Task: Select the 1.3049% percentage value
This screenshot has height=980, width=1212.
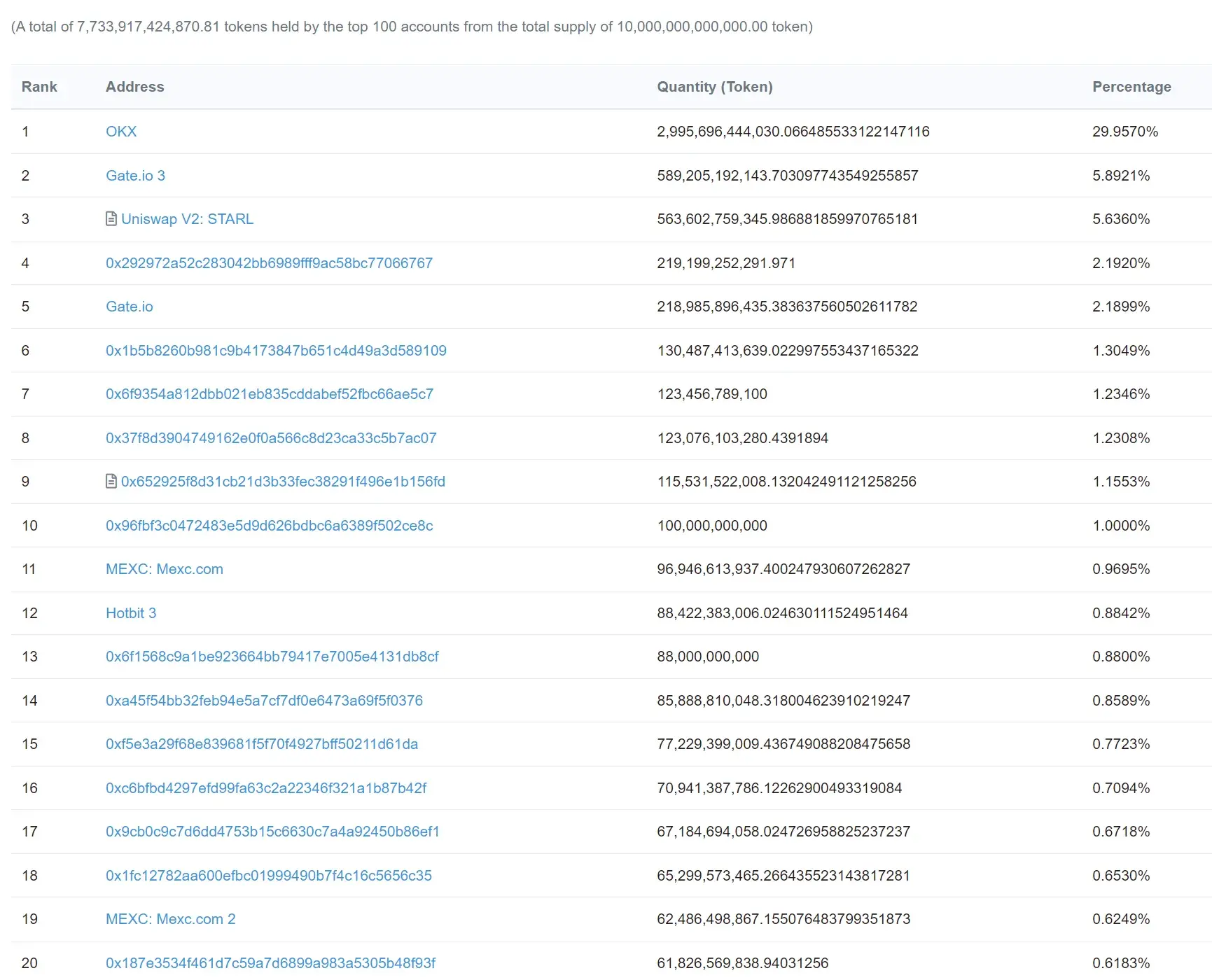Action: (x=1121, y=351)
